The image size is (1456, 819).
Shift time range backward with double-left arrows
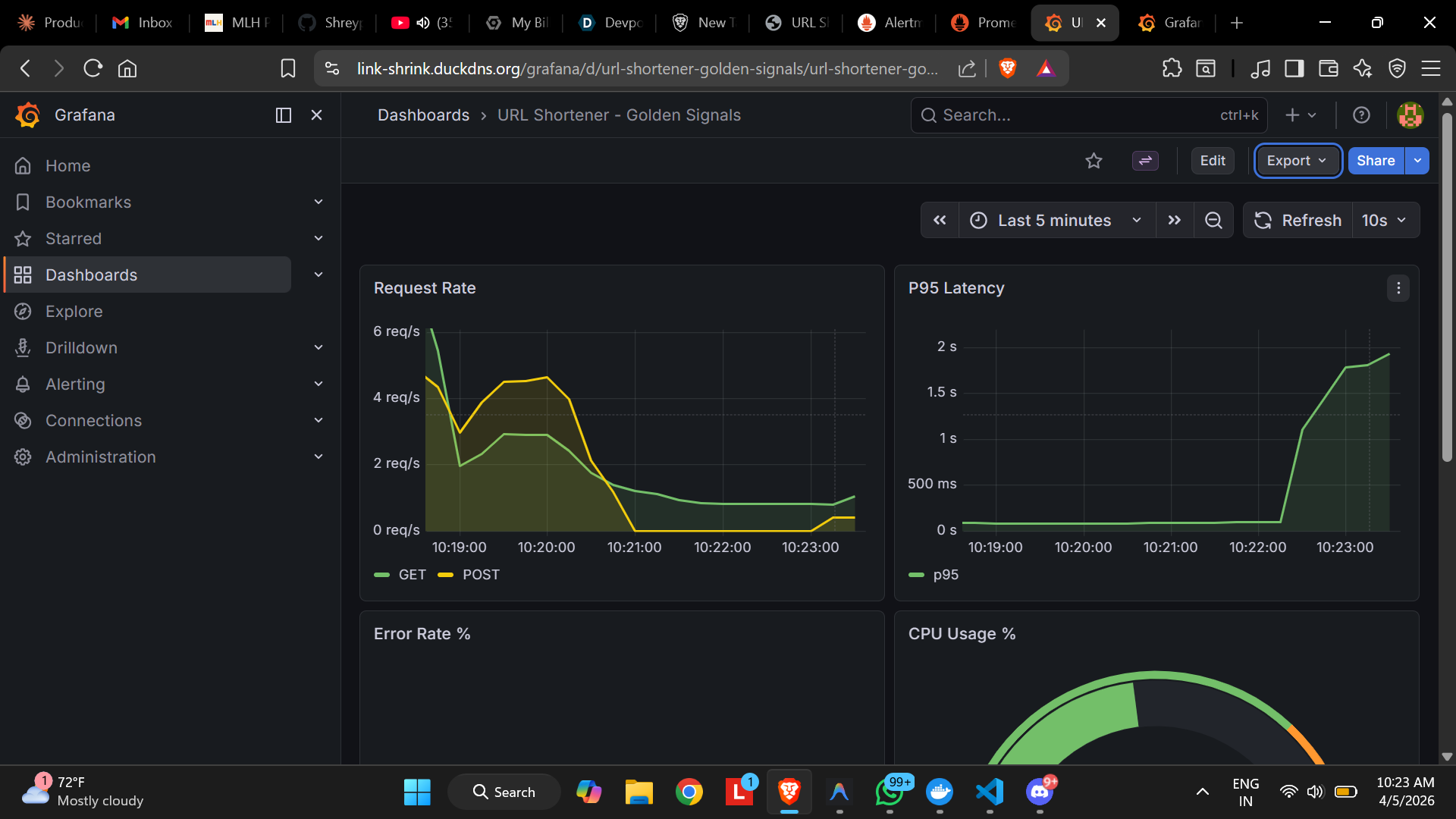(x=940, y=221)
